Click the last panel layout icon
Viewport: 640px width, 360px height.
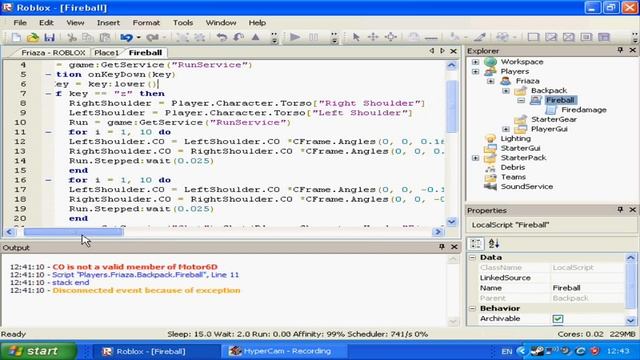click(604, 38)
